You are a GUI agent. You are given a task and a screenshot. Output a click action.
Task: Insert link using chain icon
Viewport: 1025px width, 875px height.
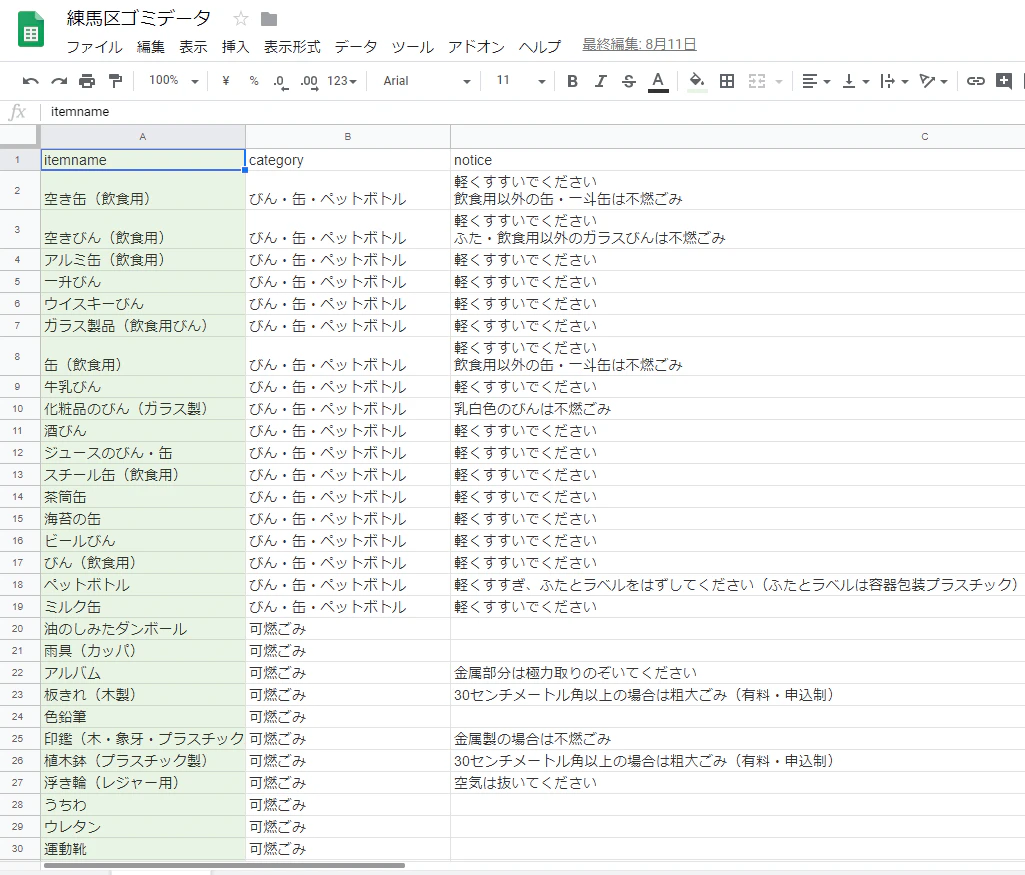click(975, 81)
